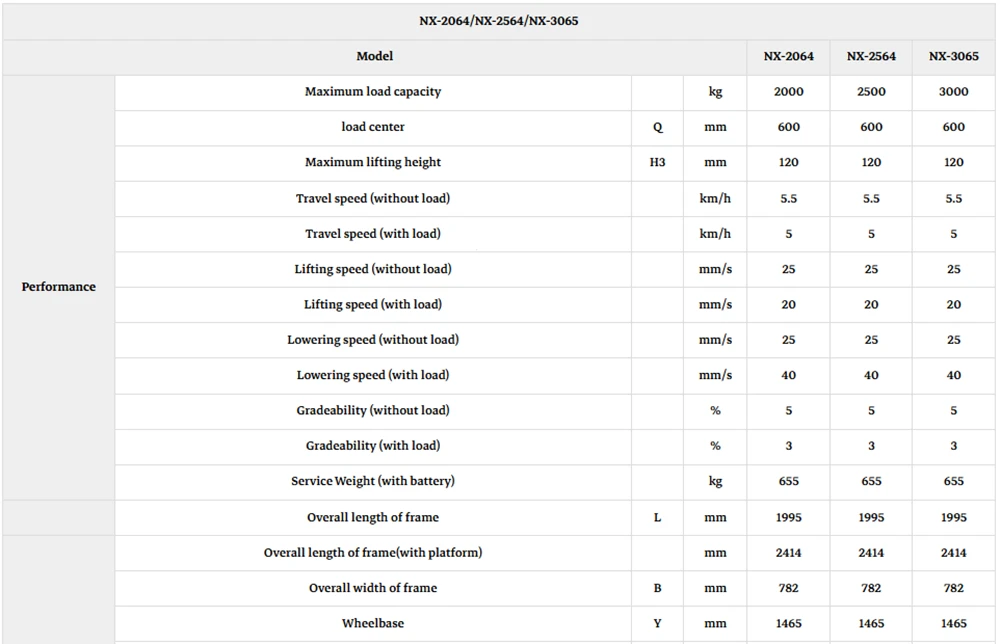Select Travel speed (without load) label
1000x644 pixels.
point(373,198)
